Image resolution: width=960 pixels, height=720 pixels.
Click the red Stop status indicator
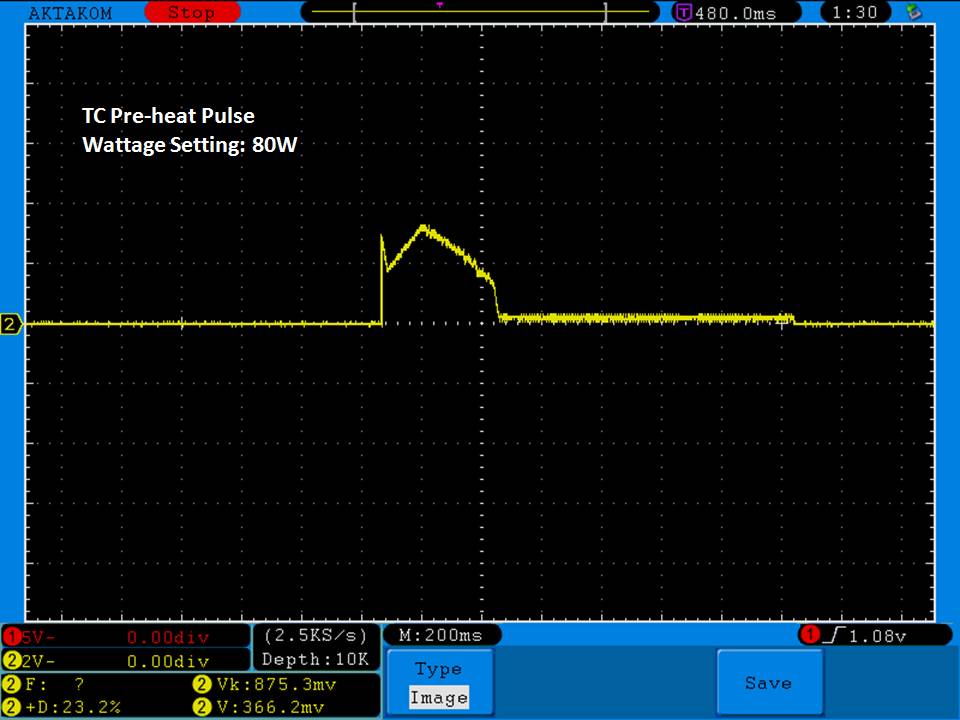tap(190, 13)
